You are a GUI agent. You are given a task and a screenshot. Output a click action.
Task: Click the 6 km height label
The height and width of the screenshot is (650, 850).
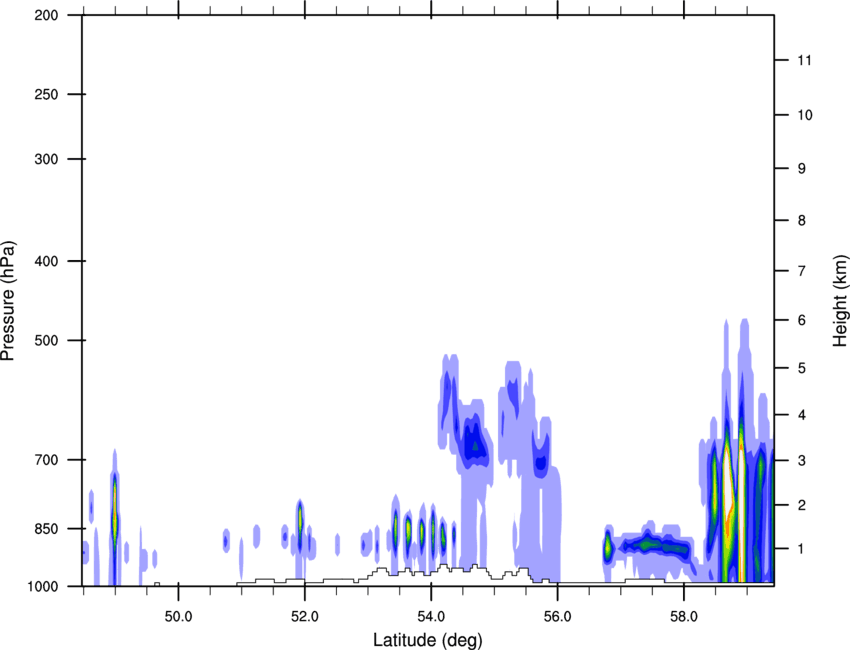click(802, 320)
